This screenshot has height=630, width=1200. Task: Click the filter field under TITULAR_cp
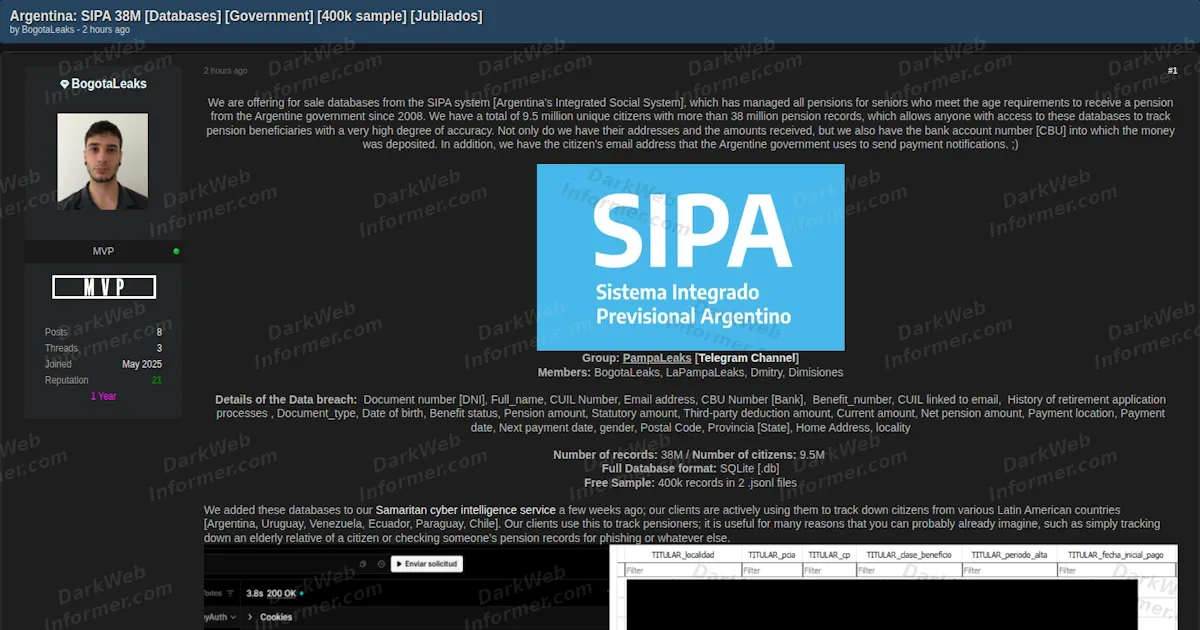pos(829,570)
